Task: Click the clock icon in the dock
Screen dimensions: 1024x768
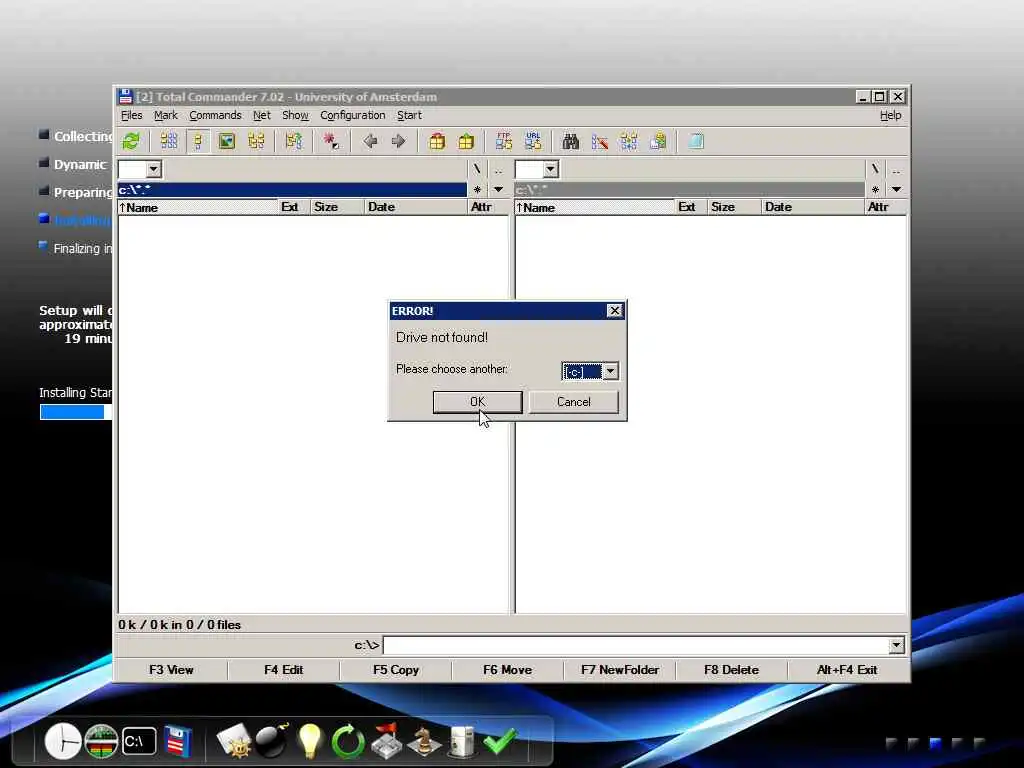Action: pyautogui.click(x=63, y=741)
